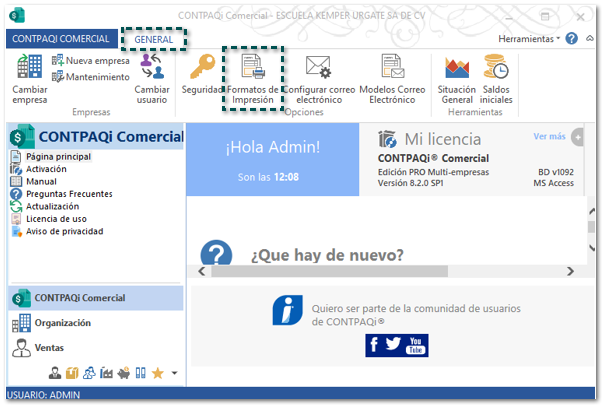Image resolution: width=605 pixels, height=408 pixels.
Task: Open the Herramientas dropdown menu
Action: pyautogui.click(x=528, y=39)
